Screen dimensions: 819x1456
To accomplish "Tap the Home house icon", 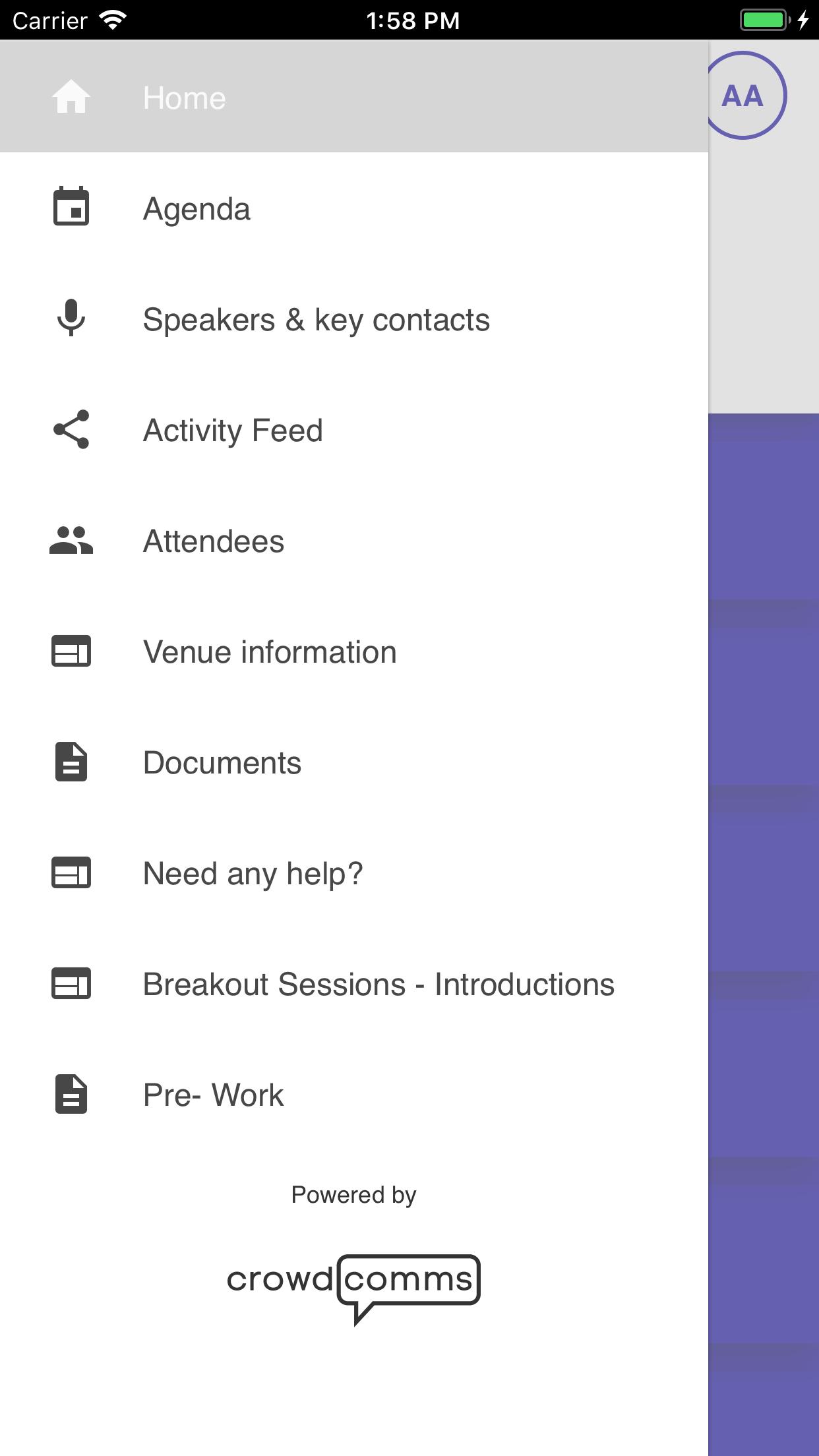I will 71,98.
